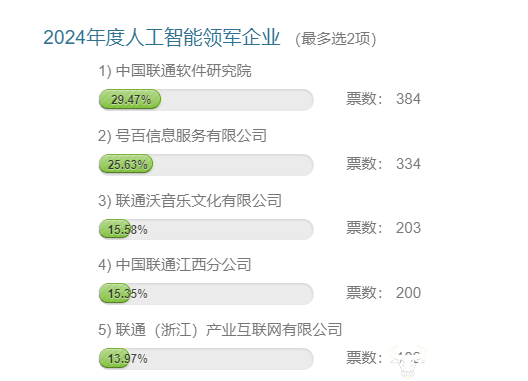Click the vote count 203
Screen dimensions: 528x381
point(408,228)
